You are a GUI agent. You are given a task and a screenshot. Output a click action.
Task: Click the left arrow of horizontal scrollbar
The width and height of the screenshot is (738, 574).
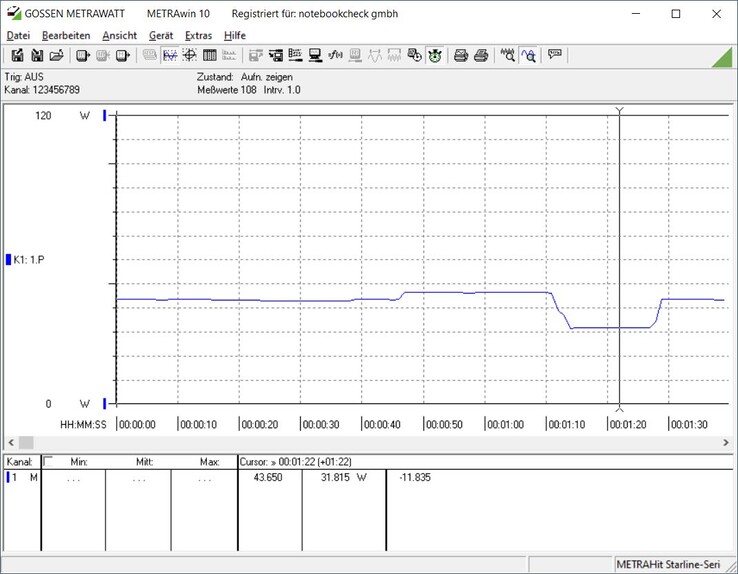pyautogui.click(x=11, y=442)
